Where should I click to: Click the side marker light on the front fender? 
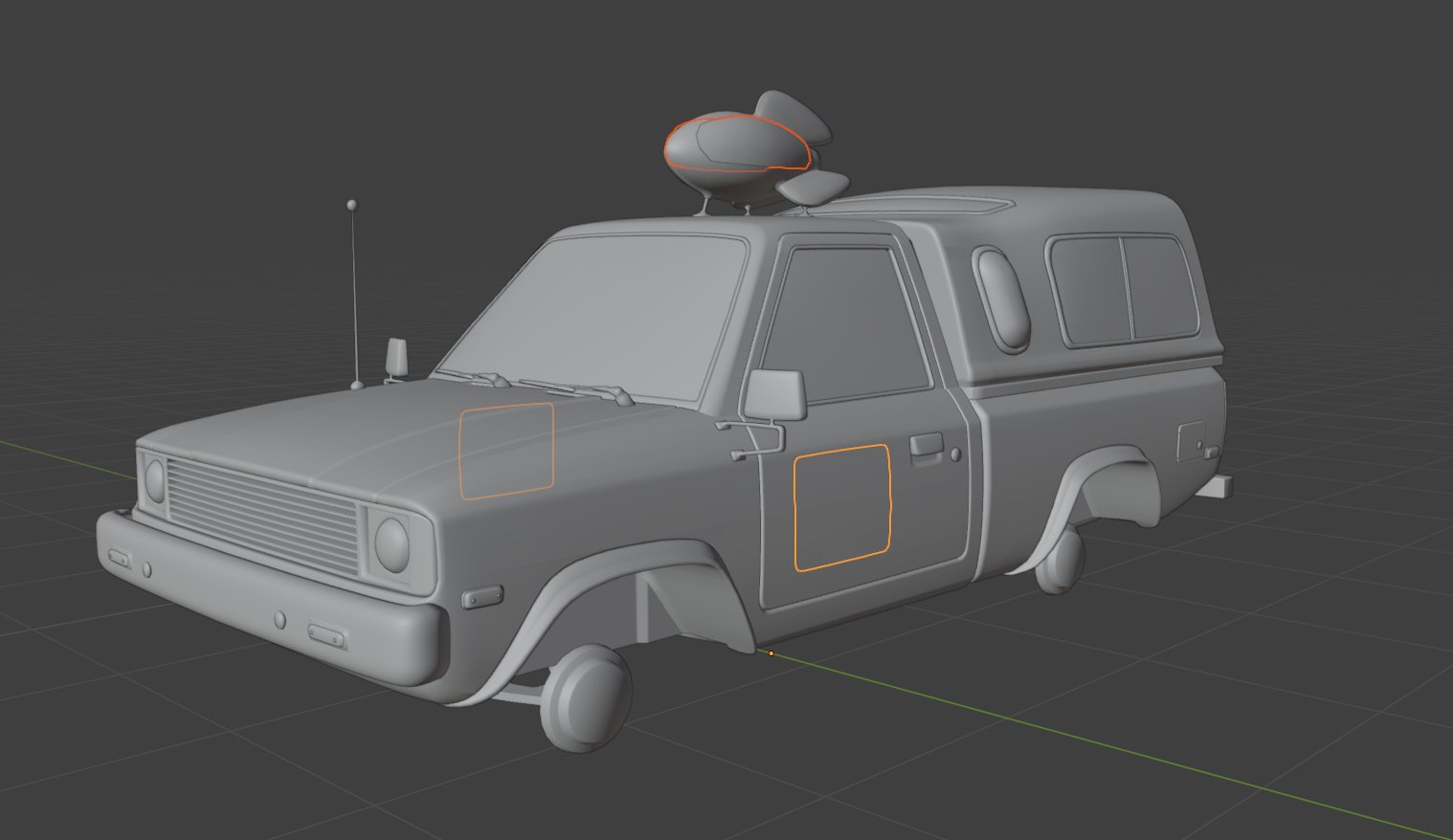point(481,598)
